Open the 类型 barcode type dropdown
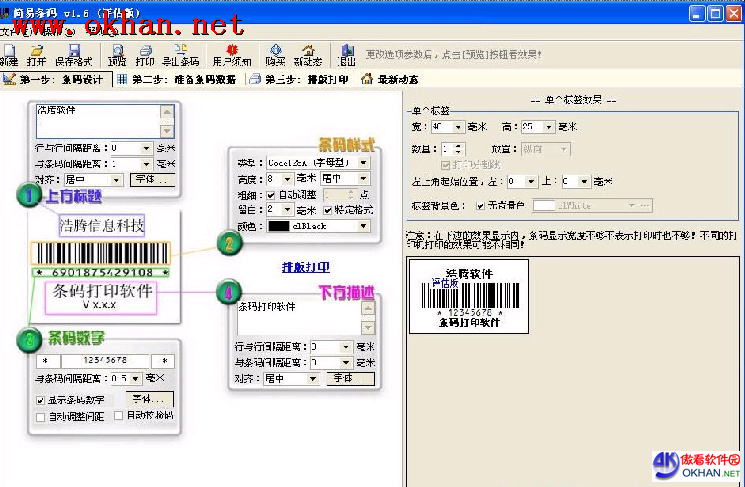 [x=363, y=163]
